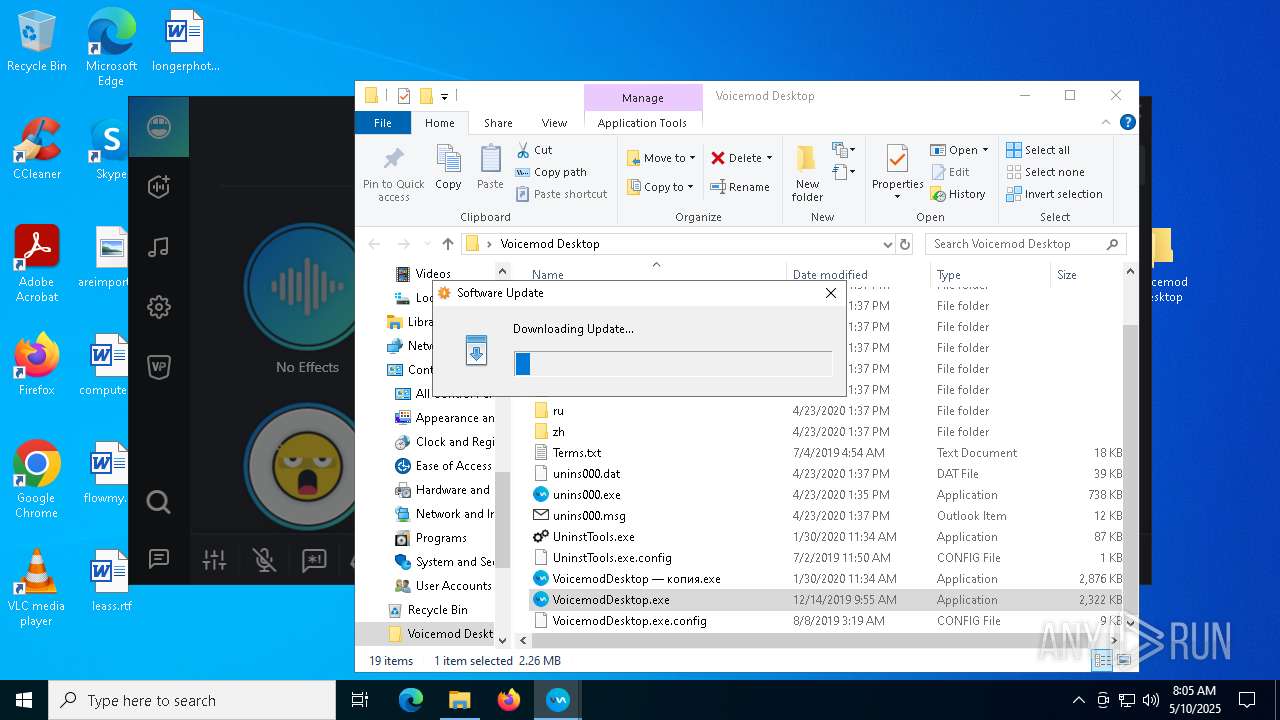Click the Manage contextual tab
This screenshot has height=720, width=1280.
tap(642, 98)
